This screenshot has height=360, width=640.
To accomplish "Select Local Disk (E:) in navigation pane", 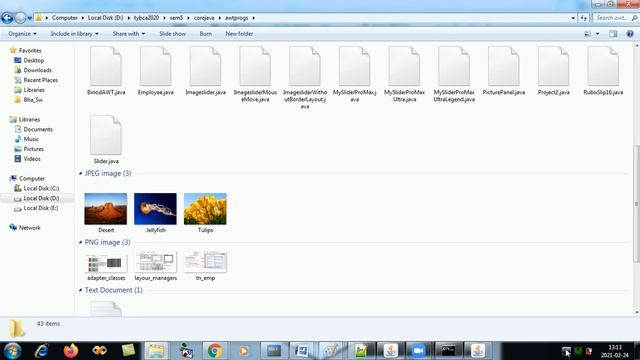I will (40, 208).
